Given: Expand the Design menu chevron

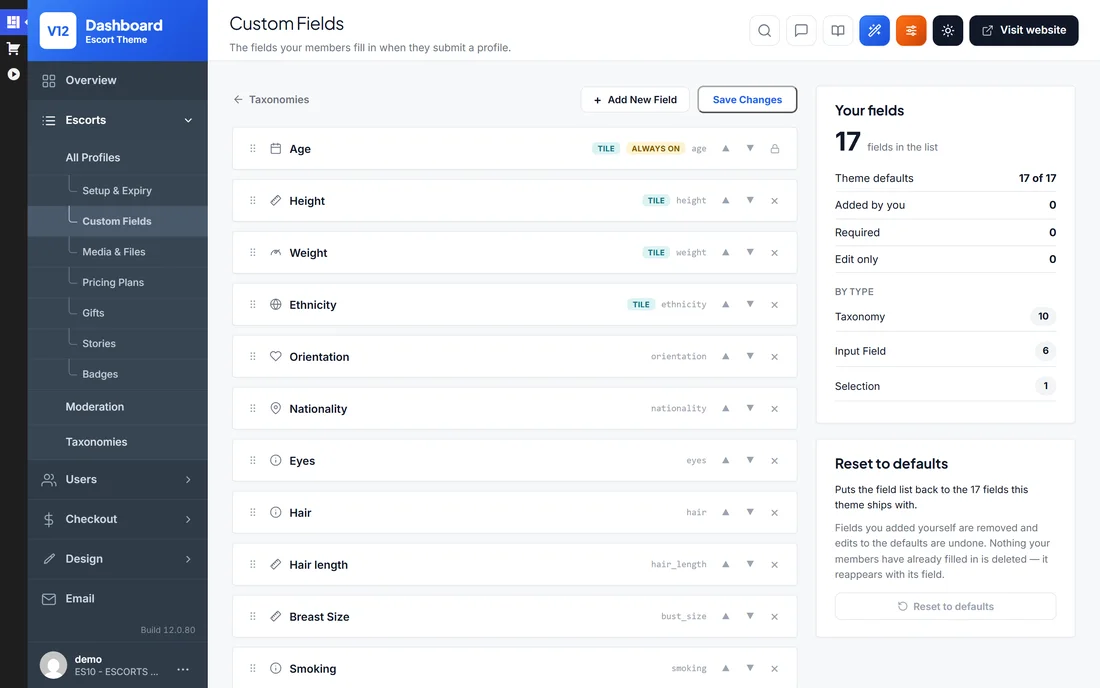Looking at the screenshot, I should 188,559.
